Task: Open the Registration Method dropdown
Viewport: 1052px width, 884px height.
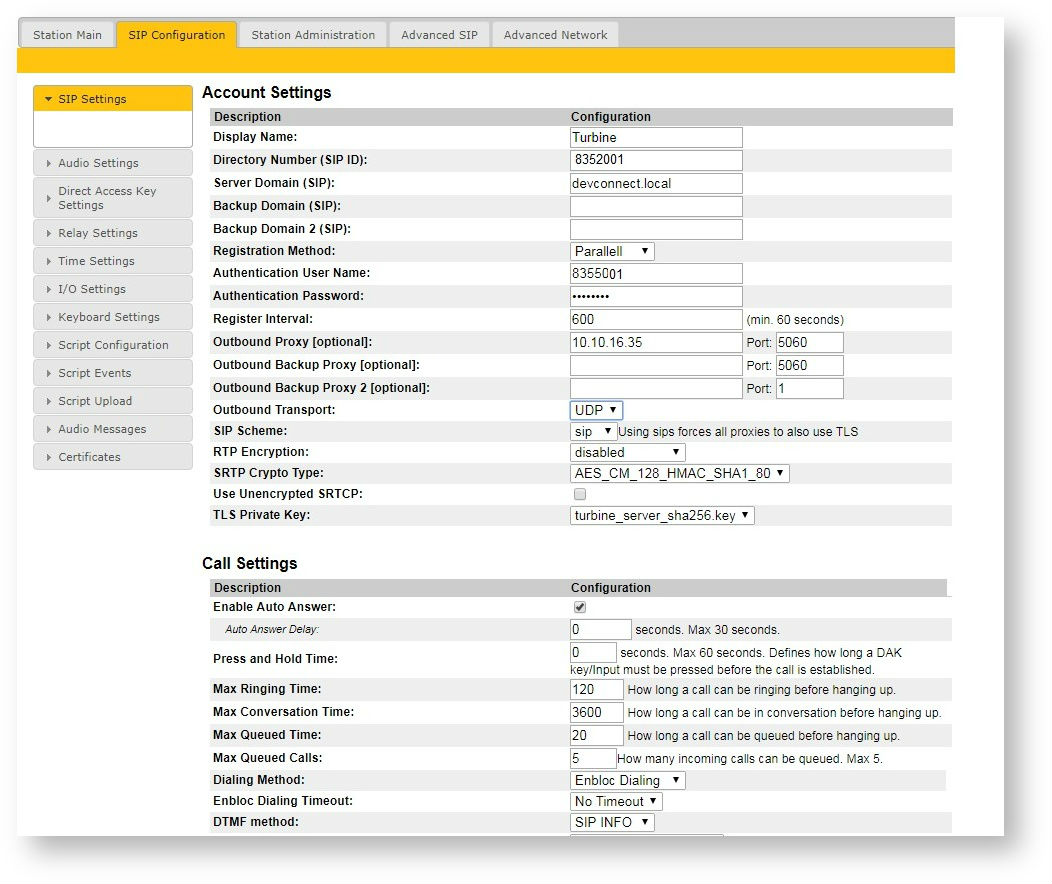Action: 612,251
